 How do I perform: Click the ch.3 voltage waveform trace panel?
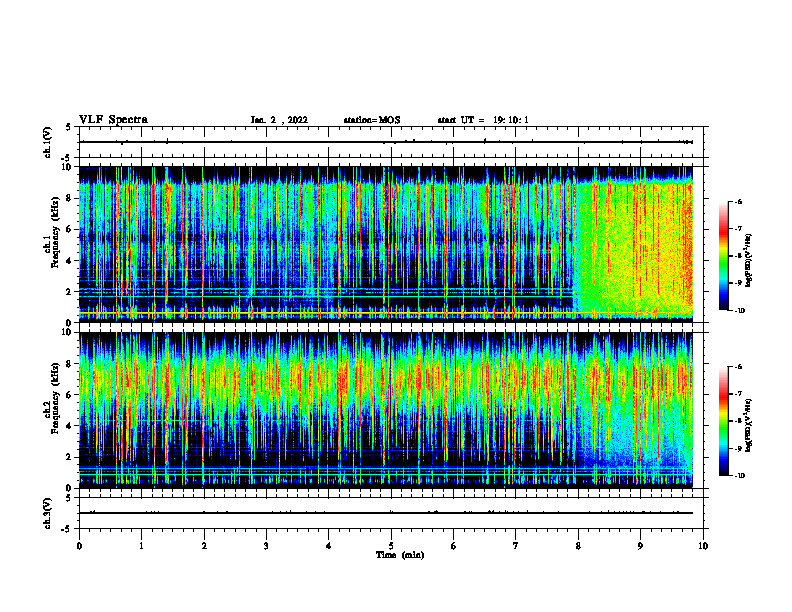click(391, 513)
